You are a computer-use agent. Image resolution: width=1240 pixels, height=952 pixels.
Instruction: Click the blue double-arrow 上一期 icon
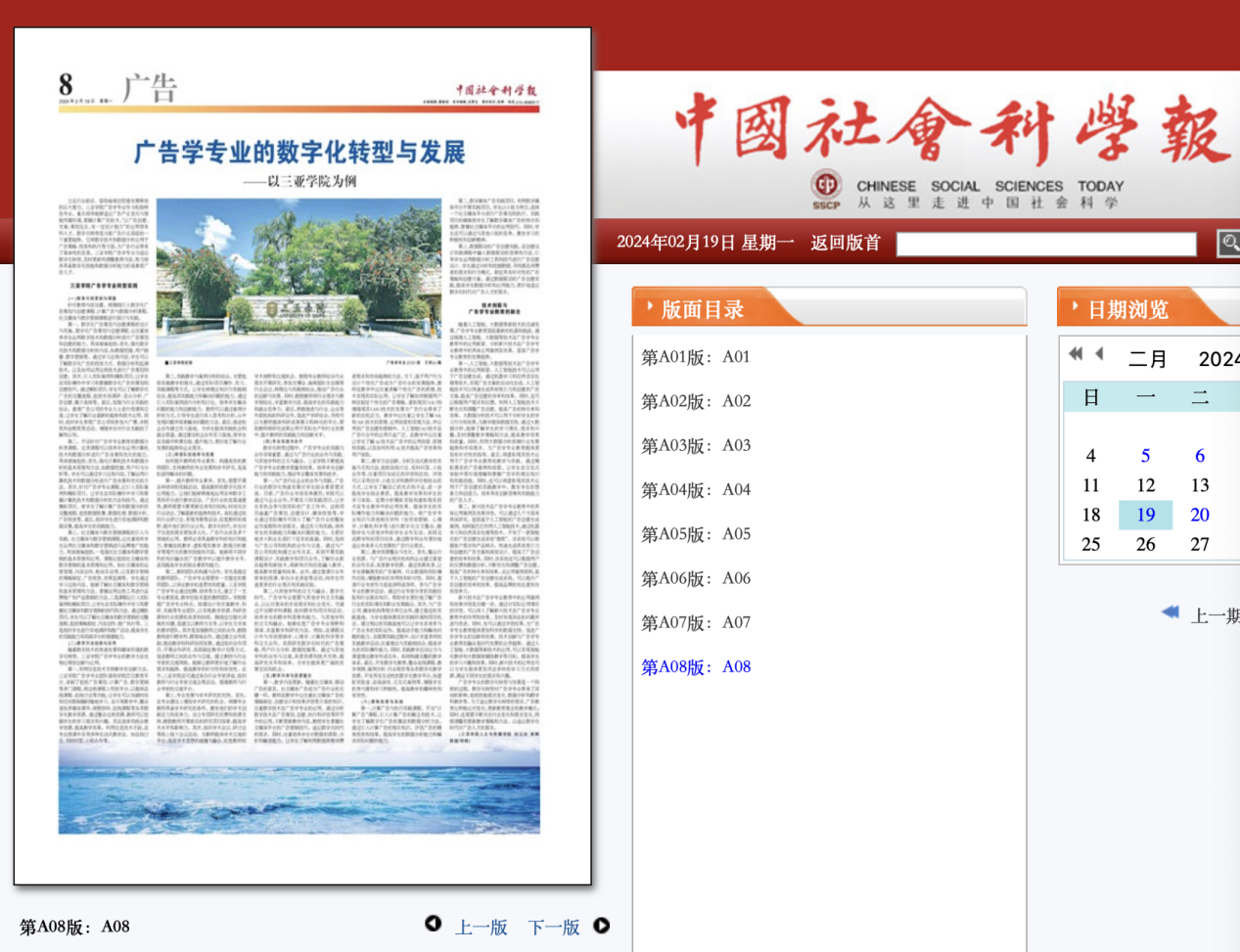click(1170, 612)
